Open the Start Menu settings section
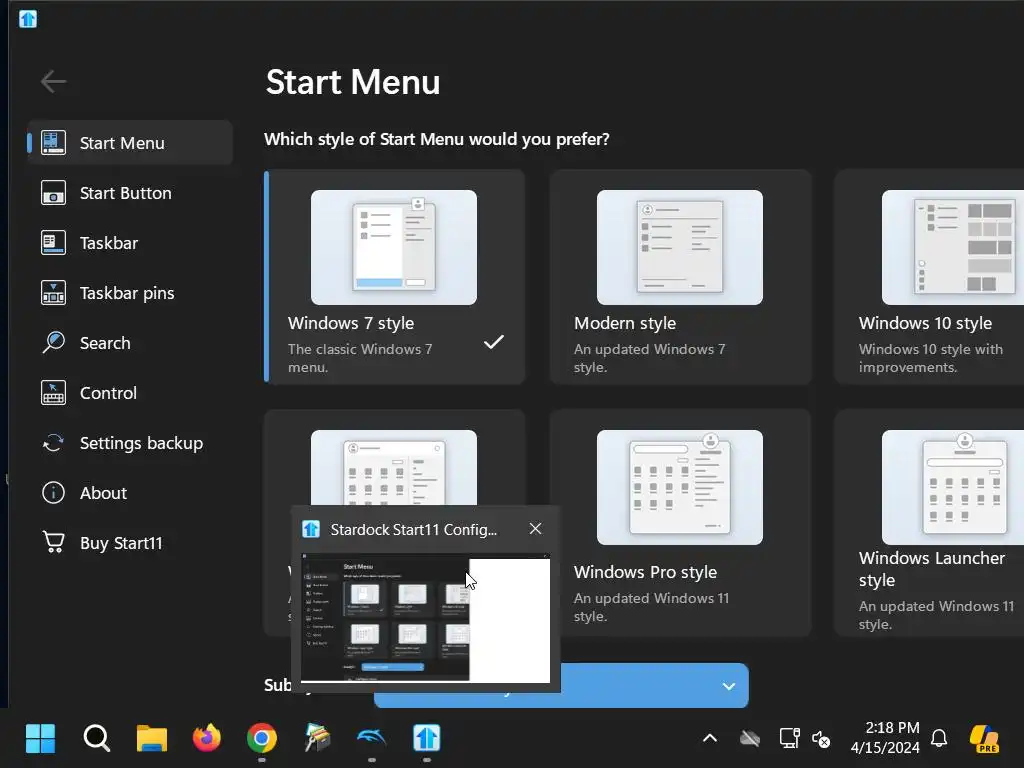This screenshot has width=1024, height=768. coord(130,142)
